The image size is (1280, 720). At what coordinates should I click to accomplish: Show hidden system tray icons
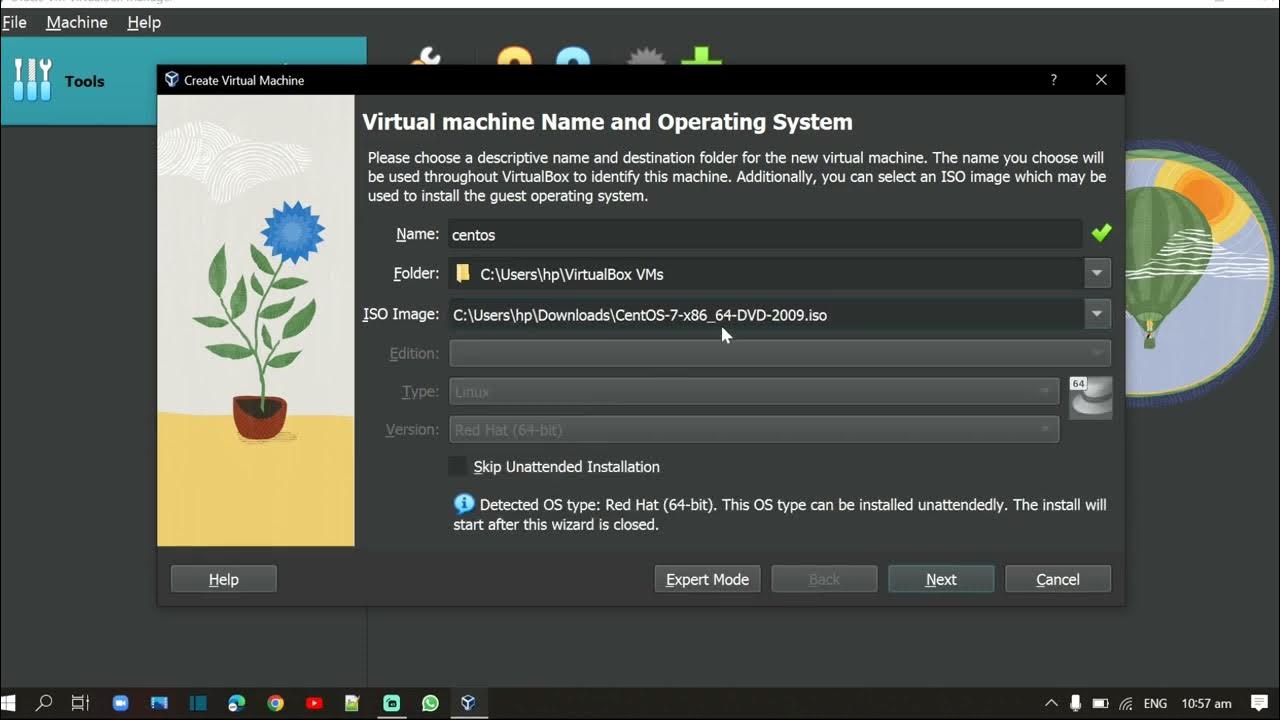click(1051, 703)
